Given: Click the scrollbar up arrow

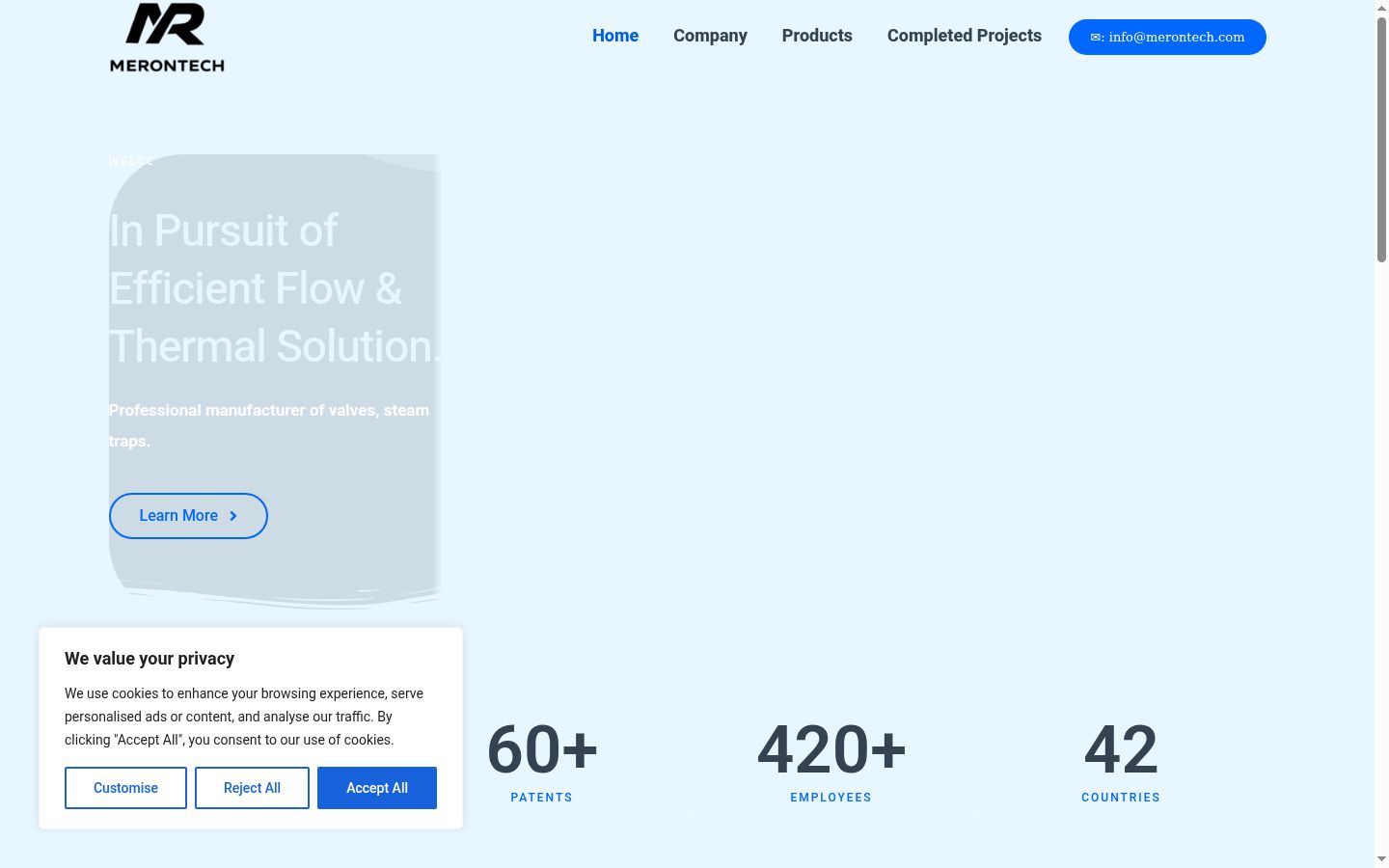Looking at the screenshot, I should [x=1381, y=7].
